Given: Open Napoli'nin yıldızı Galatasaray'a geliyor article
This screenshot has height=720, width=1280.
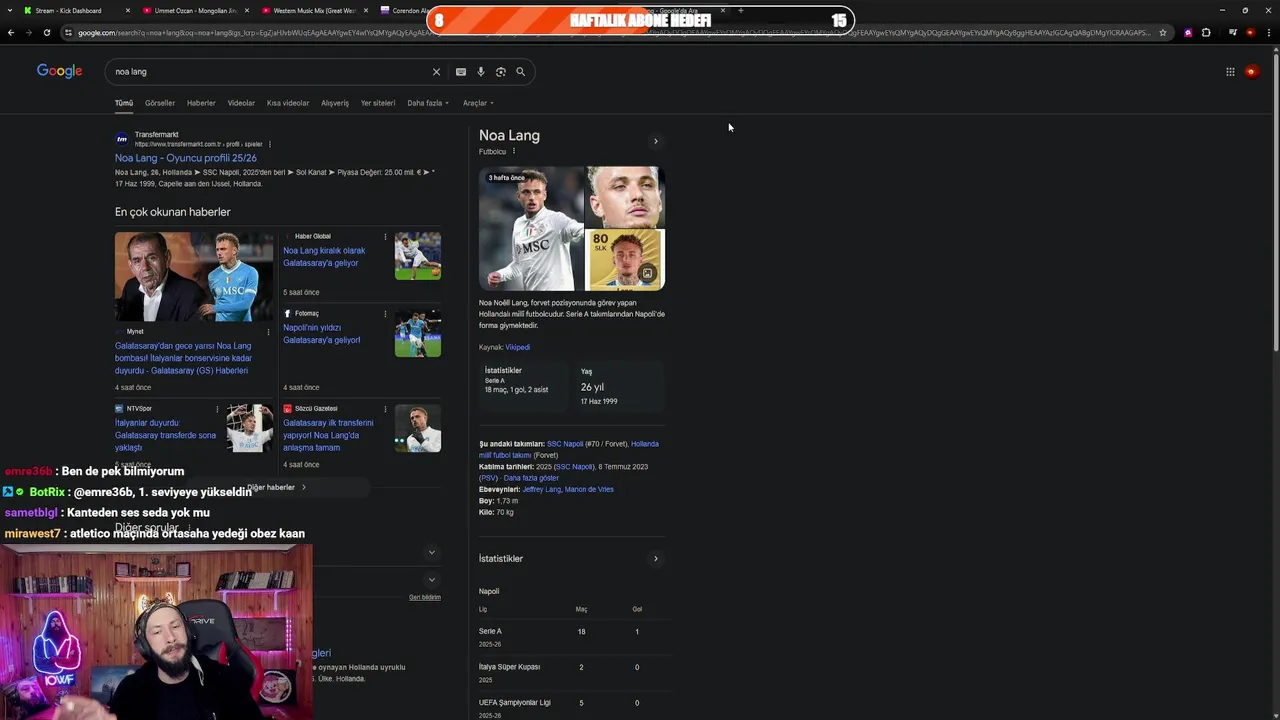Looking at the screenshot, I should point(322,334).
